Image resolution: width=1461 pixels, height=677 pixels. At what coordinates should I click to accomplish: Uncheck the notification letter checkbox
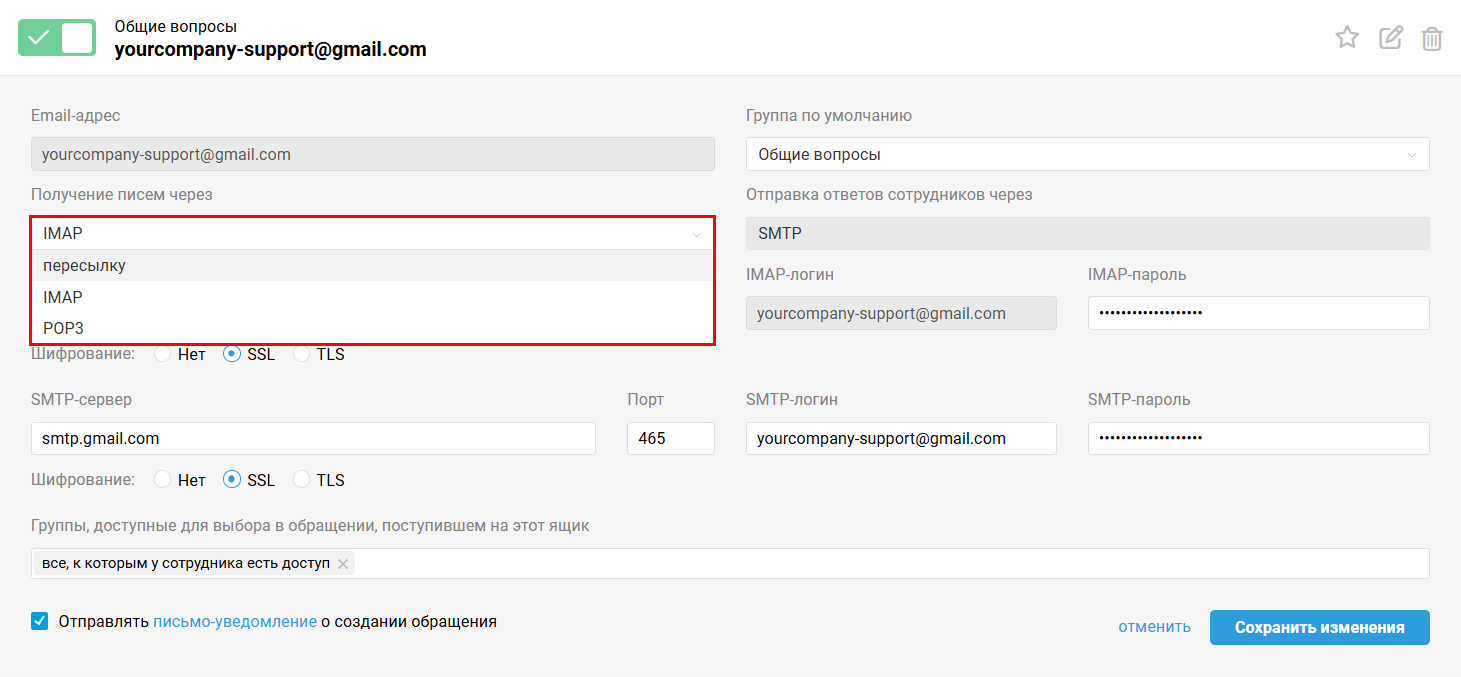pyautogui.click(x=40, y=621)
